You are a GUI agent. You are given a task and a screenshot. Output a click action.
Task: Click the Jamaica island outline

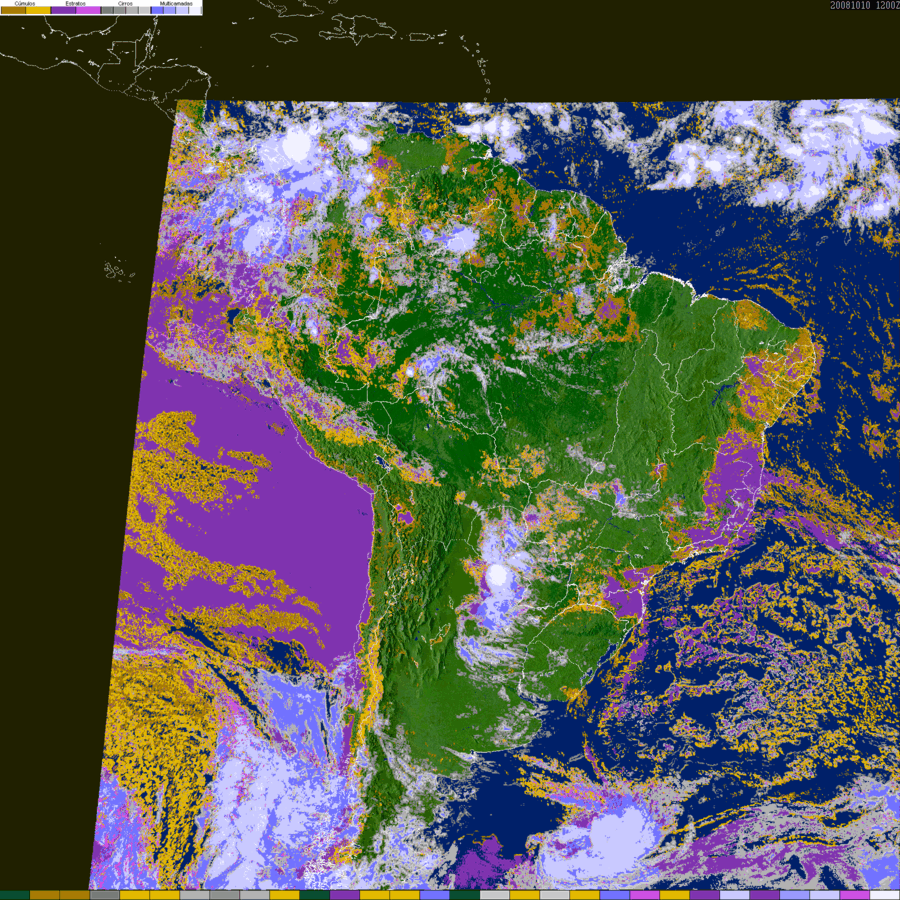click(x=286, y=38)
